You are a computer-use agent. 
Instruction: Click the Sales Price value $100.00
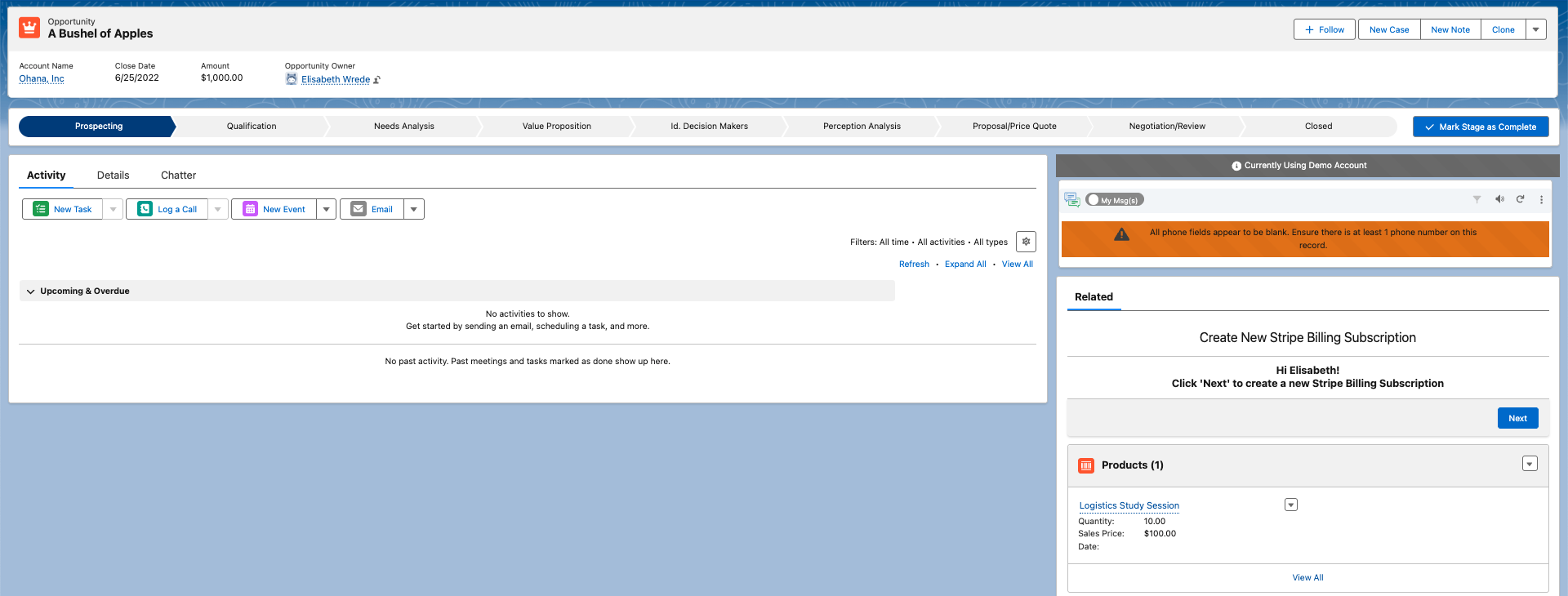pos(1160,534)
